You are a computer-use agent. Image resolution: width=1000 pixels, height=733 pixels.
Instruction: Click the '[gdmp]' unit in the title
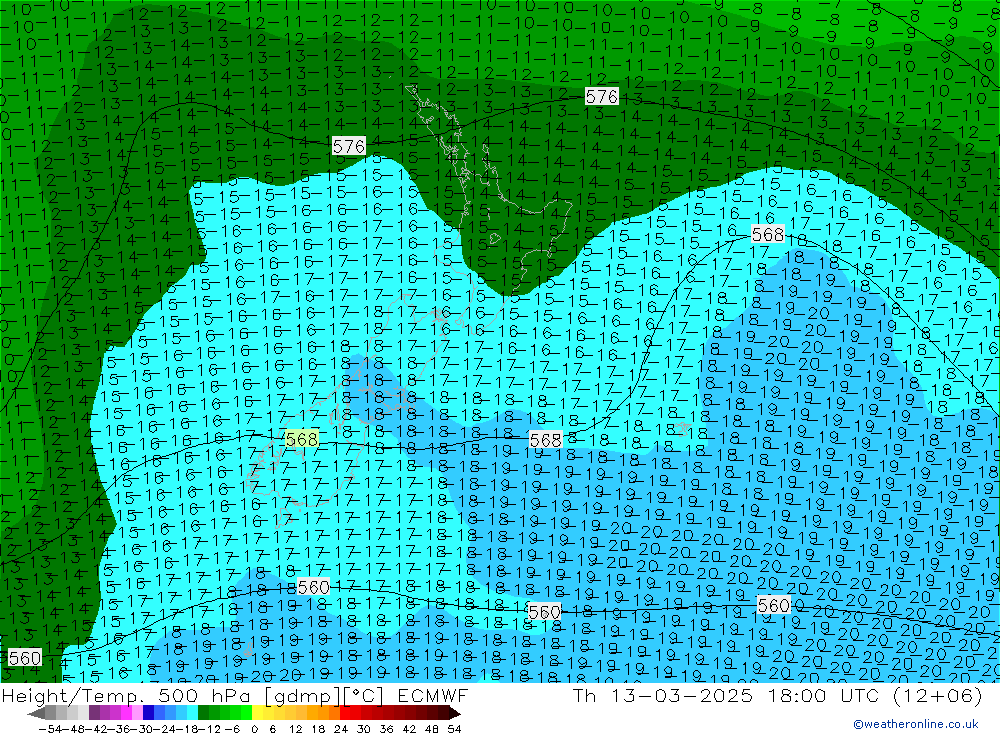pyautogui.click(x=302, y=695)
